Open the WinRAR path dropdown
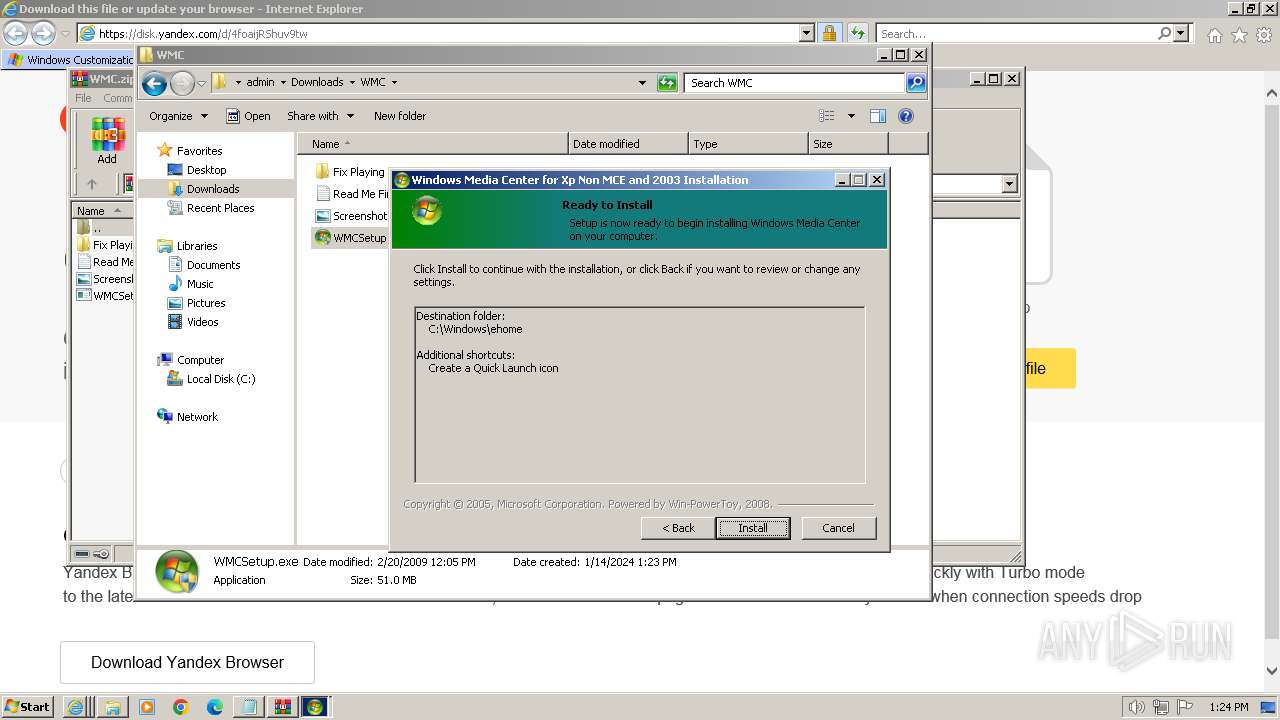 tap(1009, 184)
